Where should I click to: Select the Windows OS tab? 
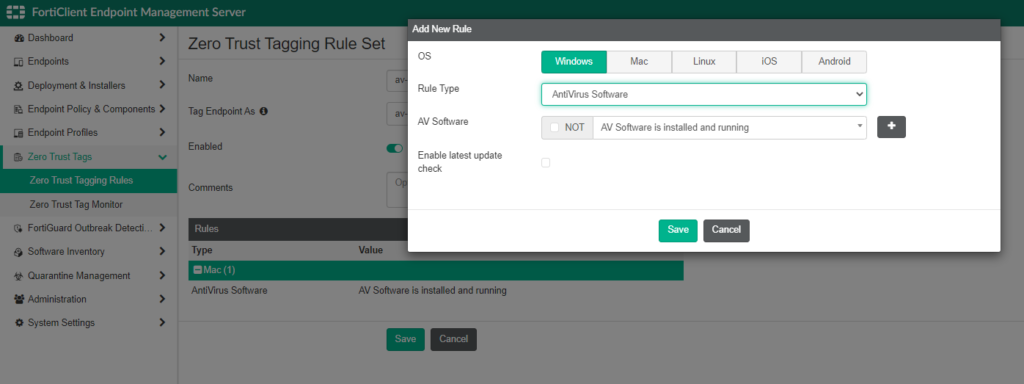[574, 61]
